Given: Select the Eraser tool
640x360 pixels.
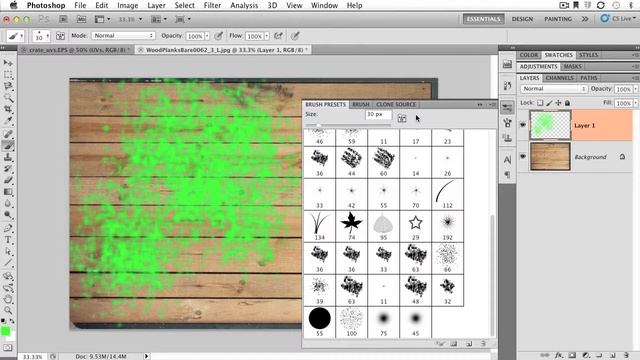Looking at the screenshot, I should tap(8, 180).
